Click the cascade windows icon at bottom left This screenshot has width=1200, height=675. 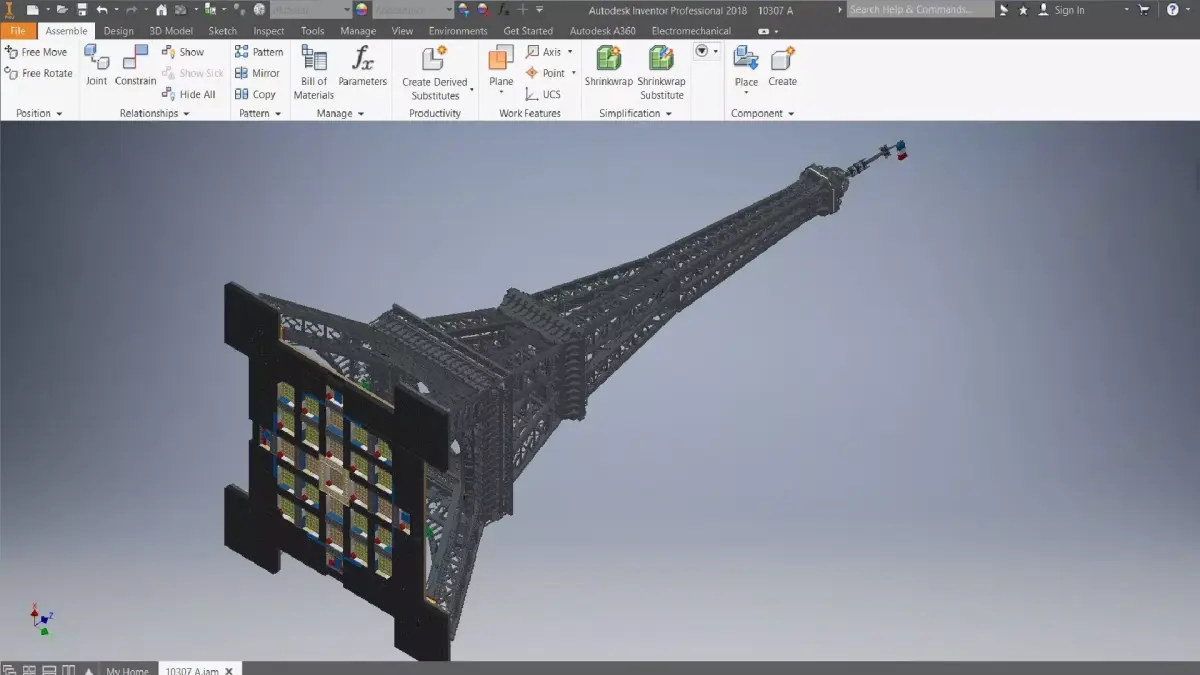pyautogui.click(x=9, y=670)
